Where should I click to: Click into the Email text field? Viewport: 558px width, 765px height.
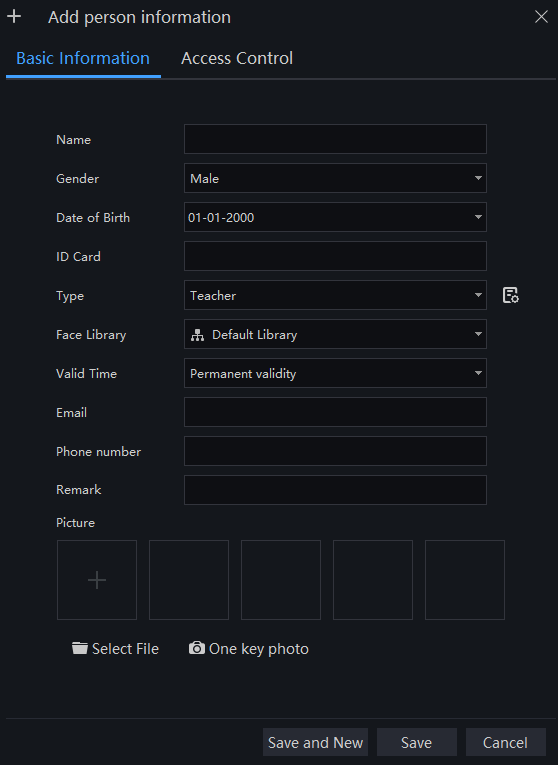tap(335, 412)
